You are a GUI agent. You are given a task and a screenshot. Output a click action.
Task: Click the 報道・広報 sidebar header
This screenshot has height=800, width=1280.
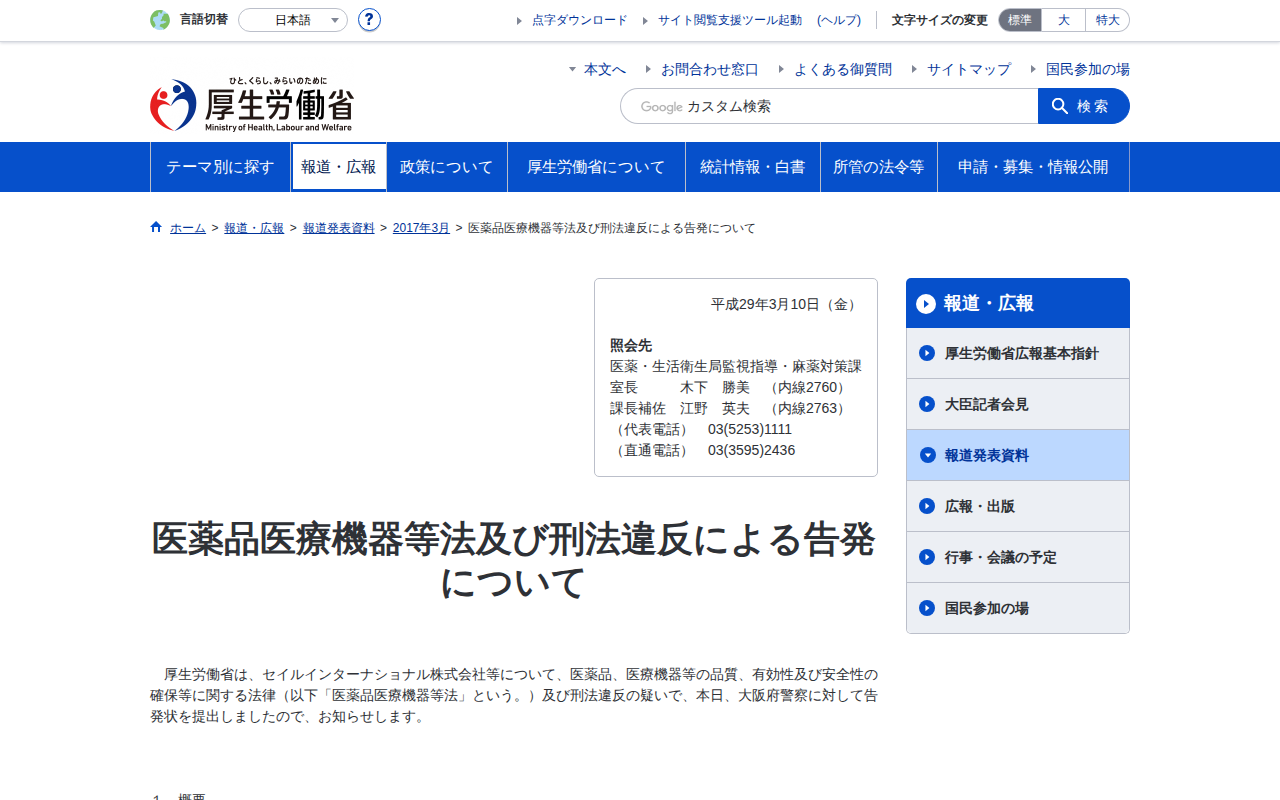1018,303
